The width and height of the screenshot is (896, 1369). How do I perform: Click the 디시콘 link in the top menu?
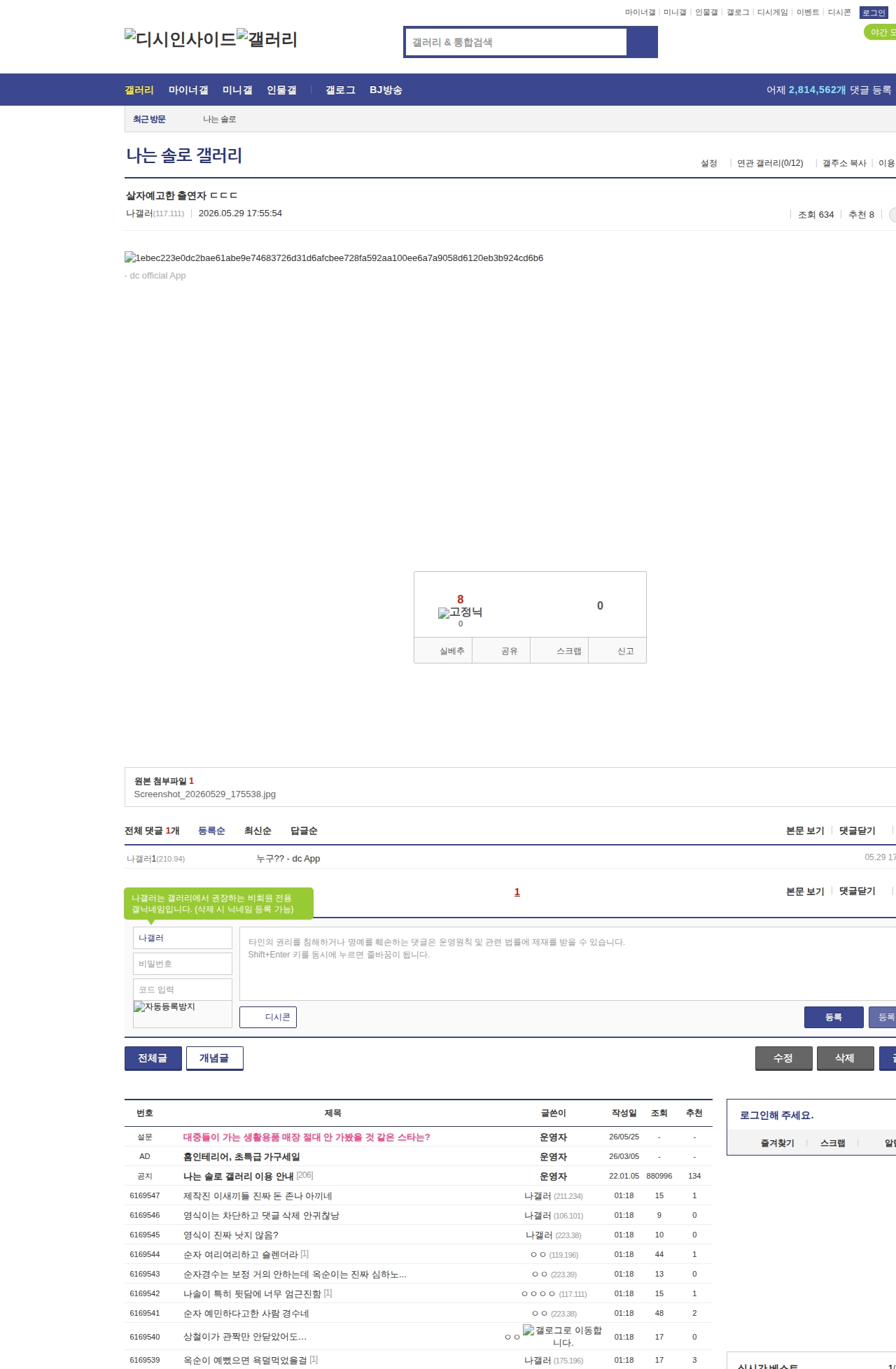839,13
